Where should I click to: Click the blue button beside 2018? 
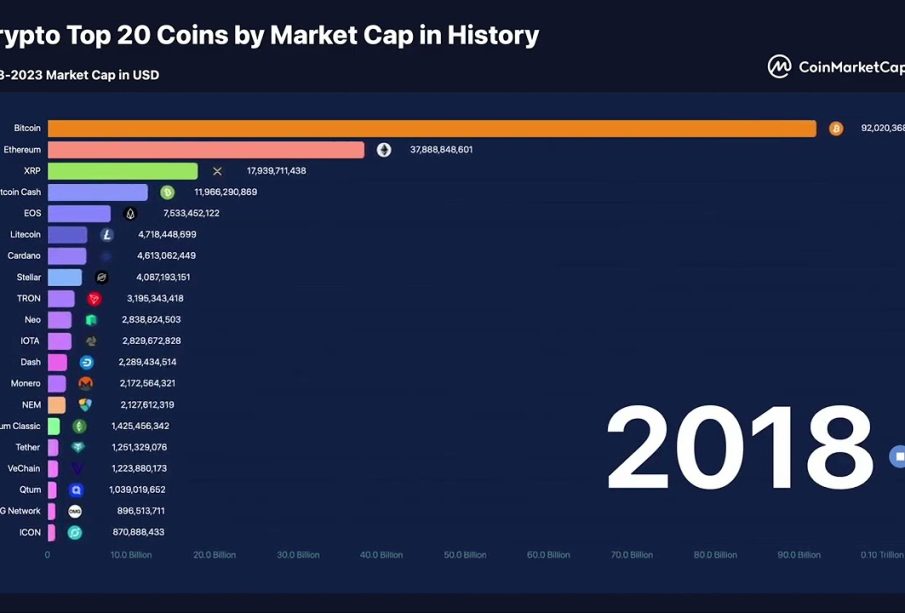897,456
